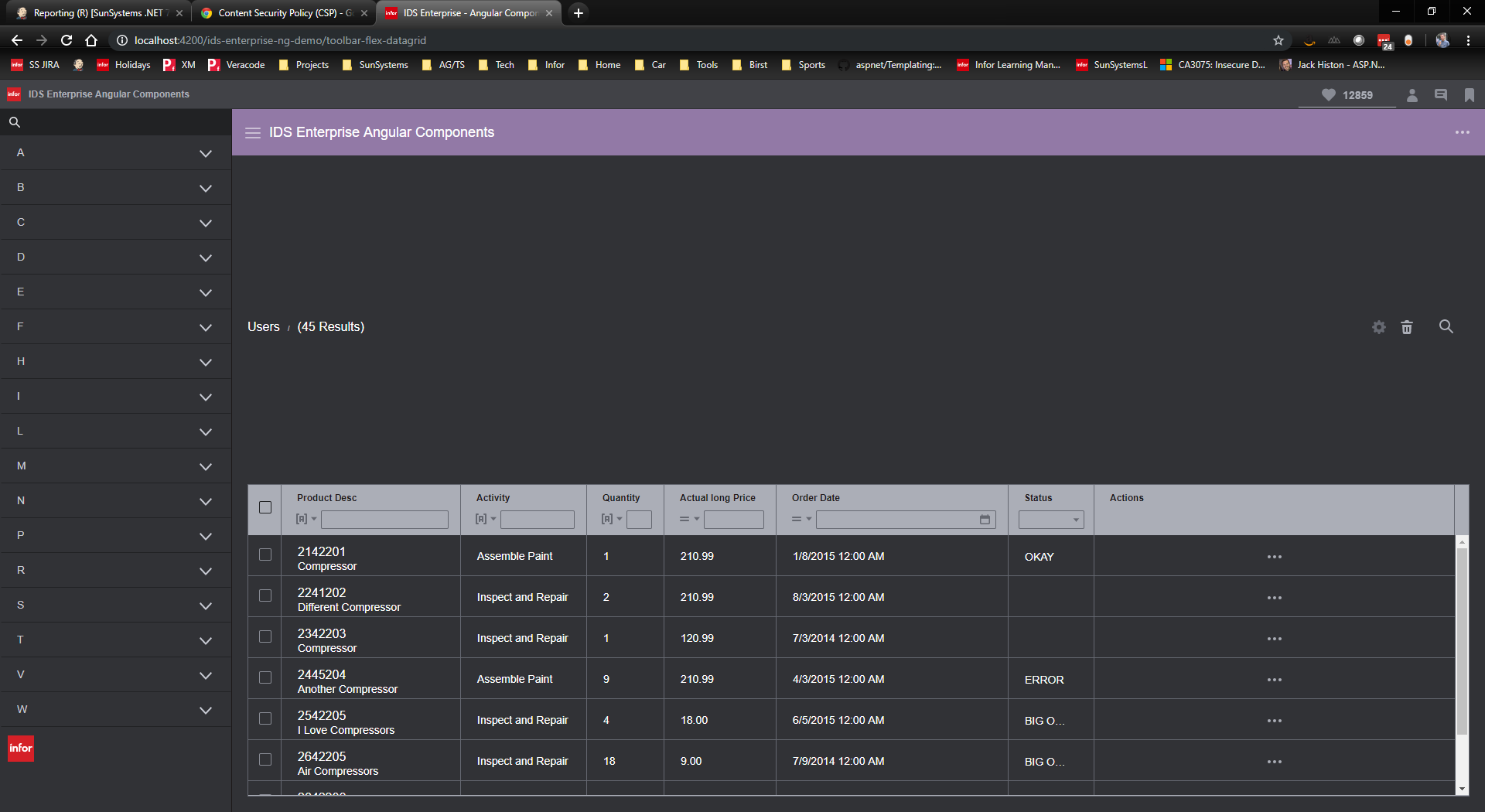Click the heart icon next to 12859
This screenshot has height=812, width=1485.
pos(1328,95)
